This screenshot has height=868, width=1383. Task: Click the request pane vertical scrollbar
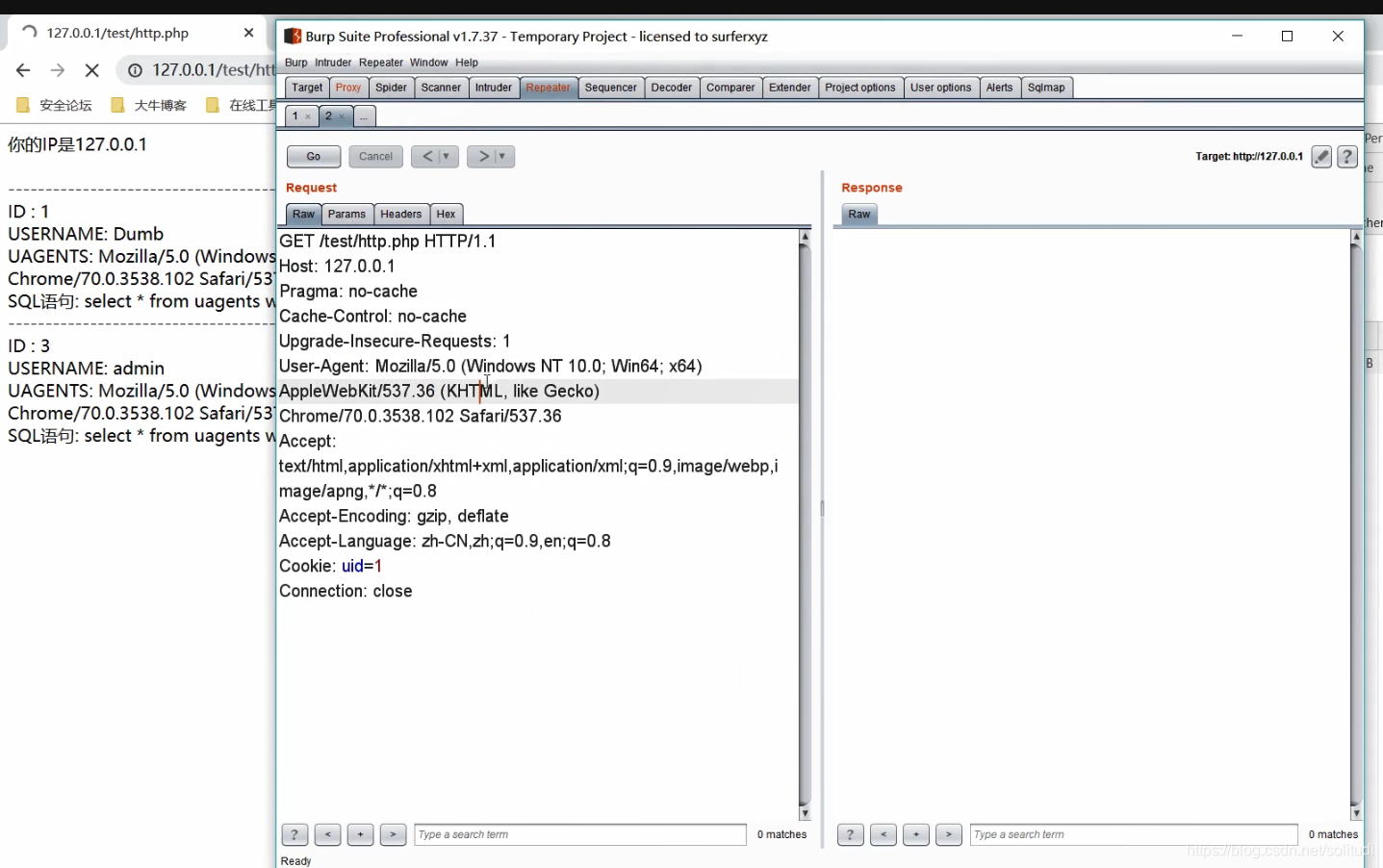[805, 524]
